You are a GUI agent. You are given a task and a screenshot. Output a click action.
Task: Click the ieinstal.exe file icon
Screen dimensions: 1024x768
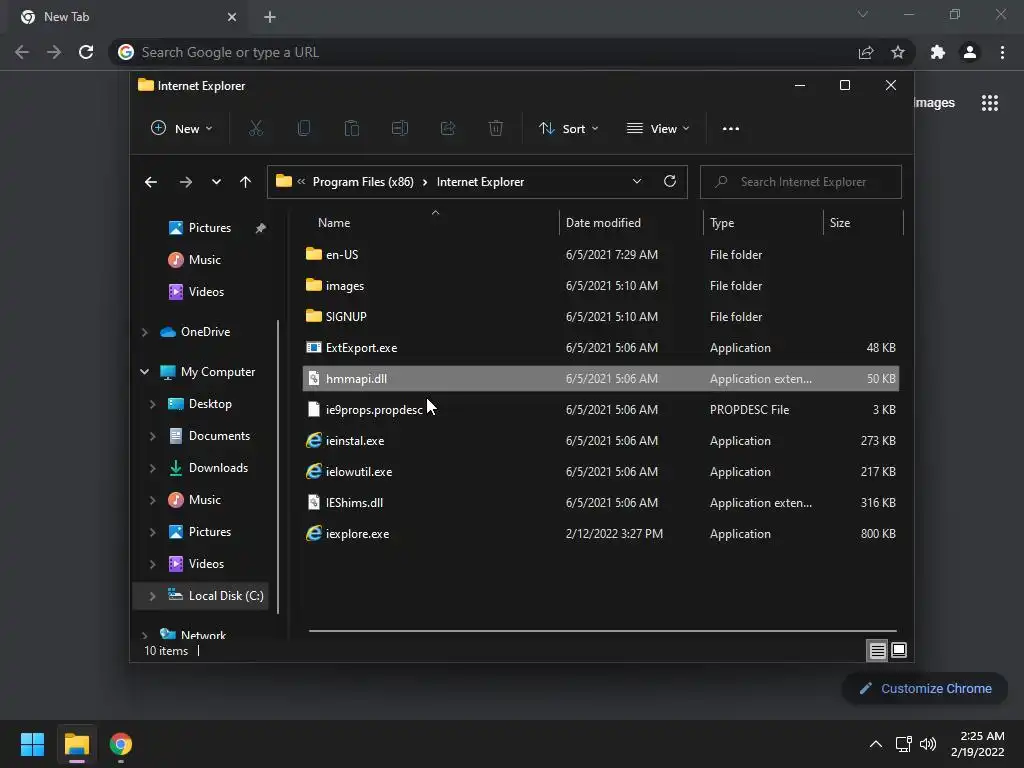tap(313, 441)
